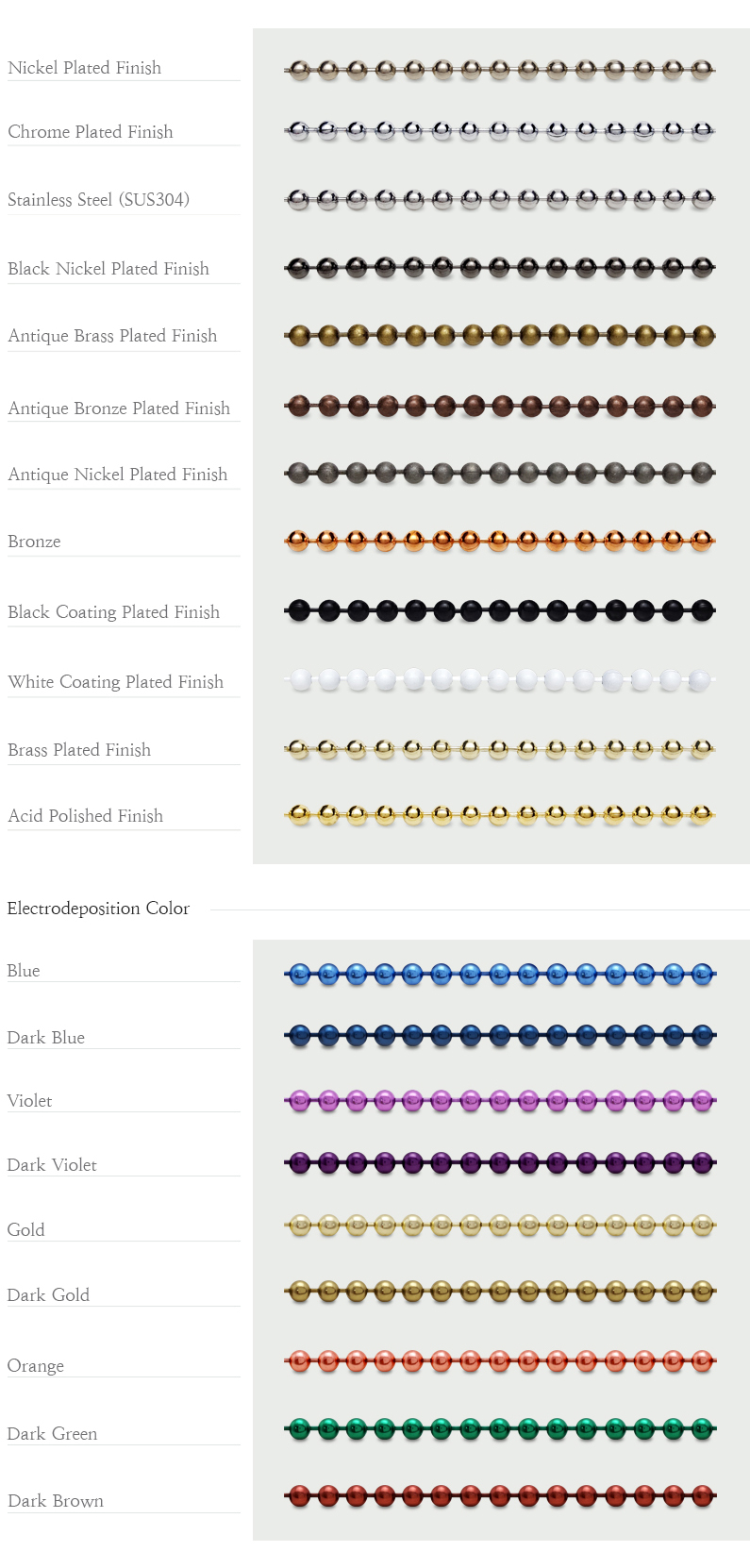Click the Antique Bronze Plated chain sample
The height and width of the screenshot is (1568, 750).
click(500, 407)
